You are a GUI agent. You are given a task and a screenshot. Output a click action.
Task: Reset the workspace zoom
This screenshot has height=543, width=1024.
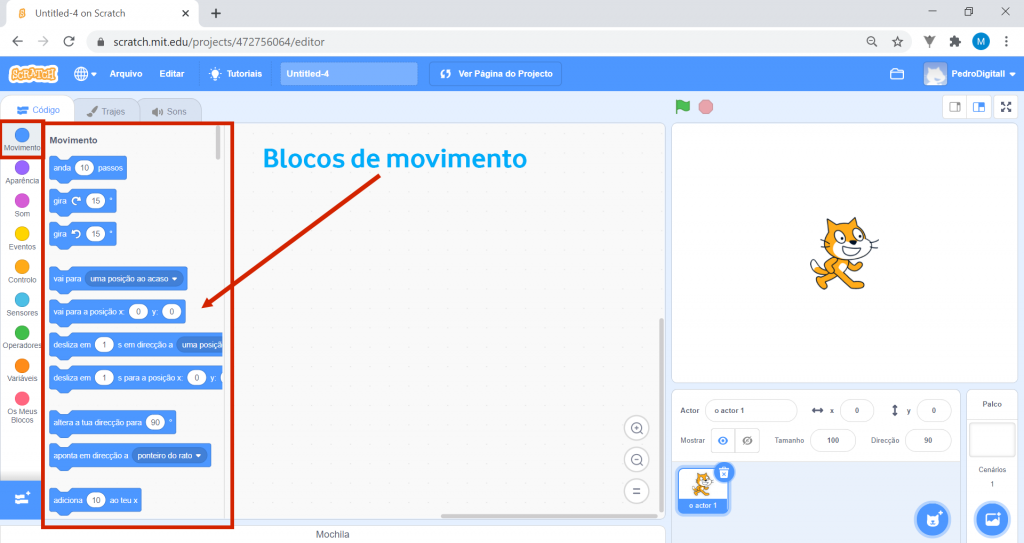click(x=637, y=491)
